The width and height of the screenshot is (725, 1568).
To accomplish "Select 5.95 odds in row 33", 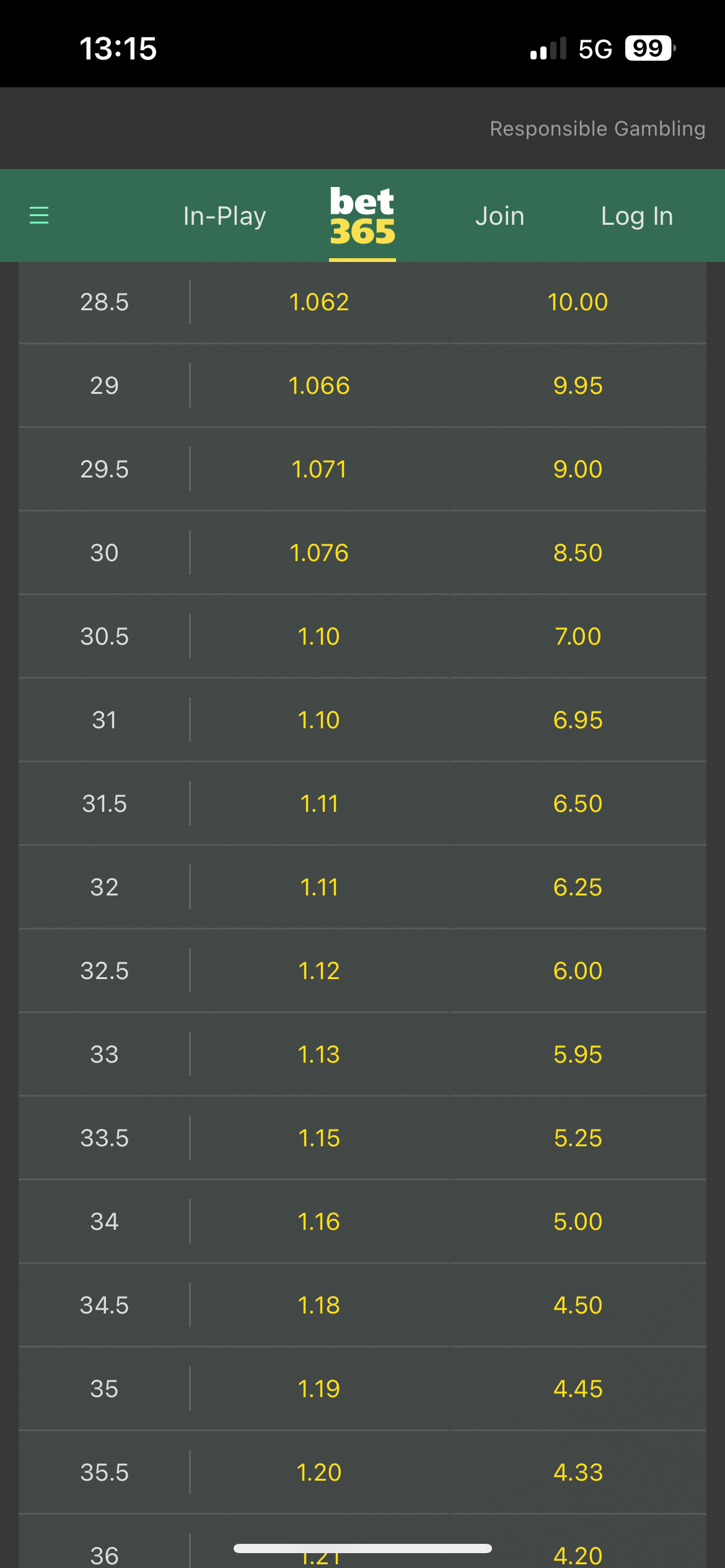I will click(578, 1055).
